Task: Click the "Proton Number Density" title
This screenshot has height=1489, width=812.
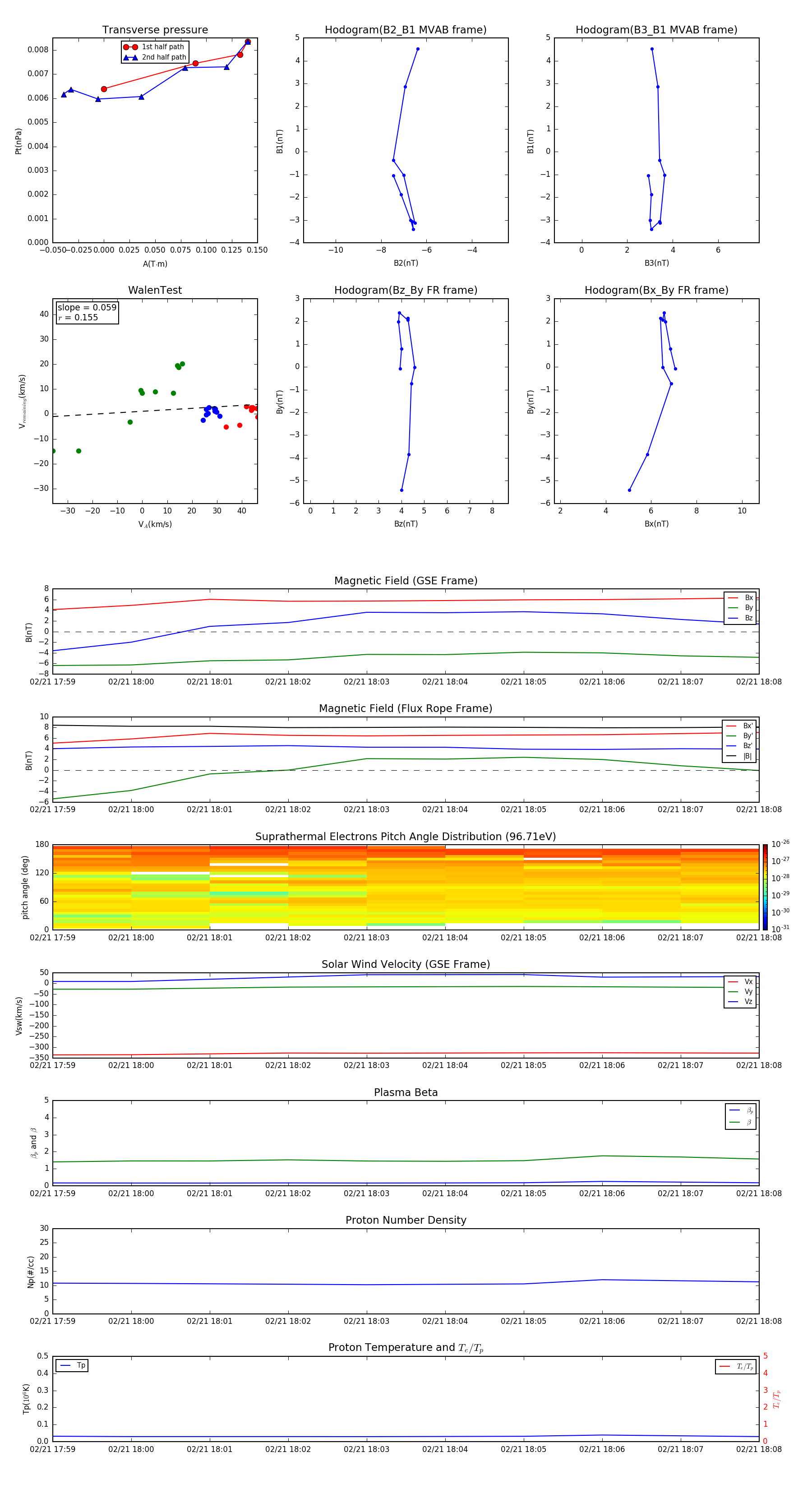Action: tap(406, 1220)
